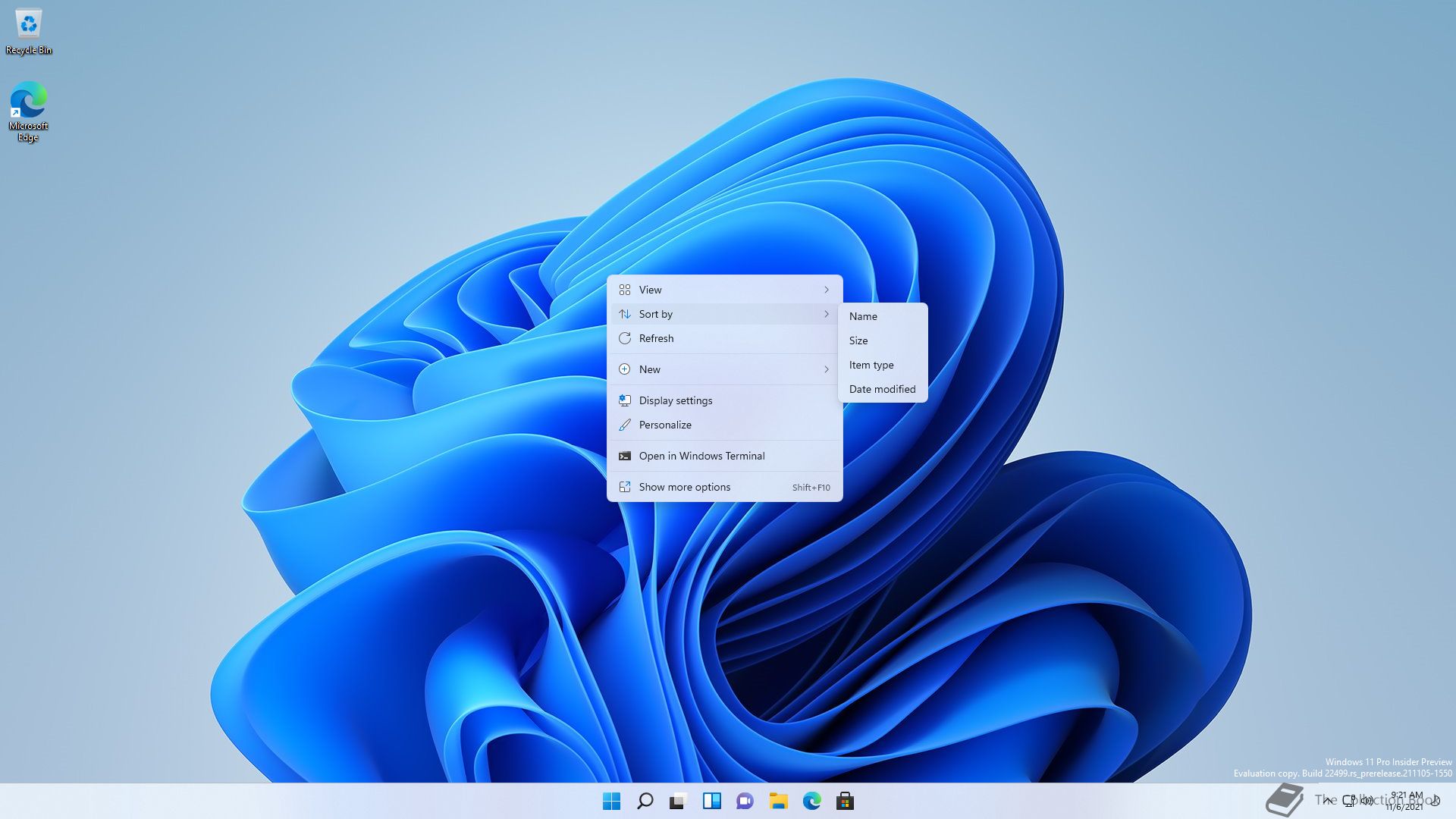
Task: Launch Chat from the taskbar
Action: tap(745, 801)
